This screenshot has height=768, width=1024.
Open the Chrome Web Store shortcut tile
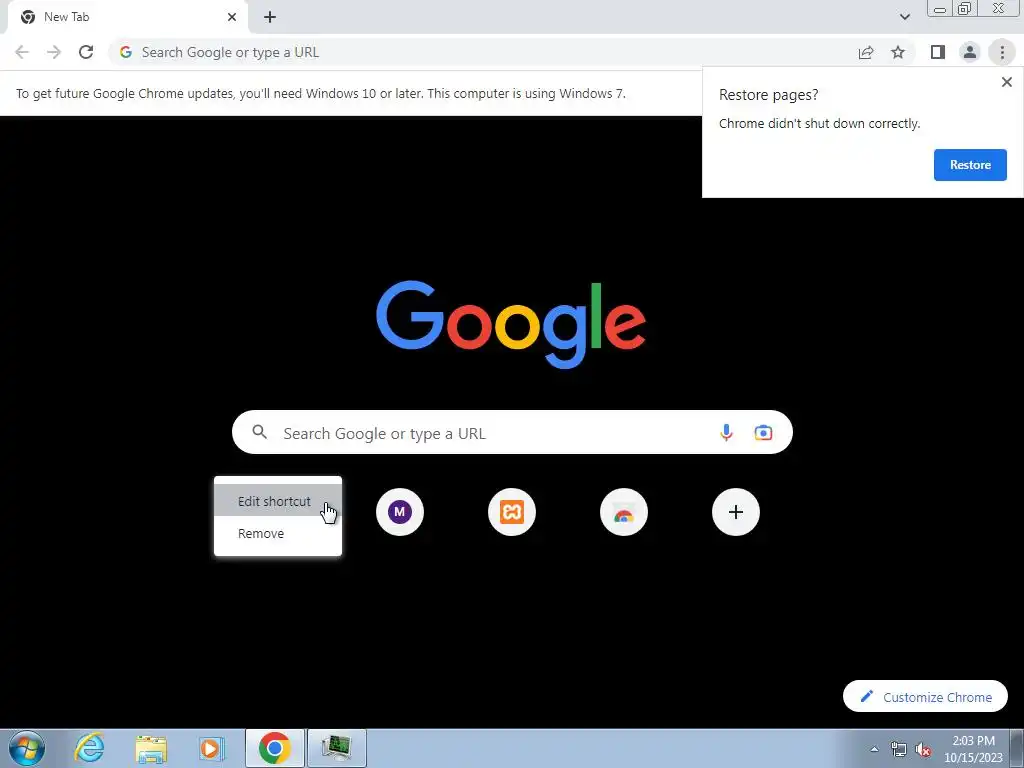point(624,512)
